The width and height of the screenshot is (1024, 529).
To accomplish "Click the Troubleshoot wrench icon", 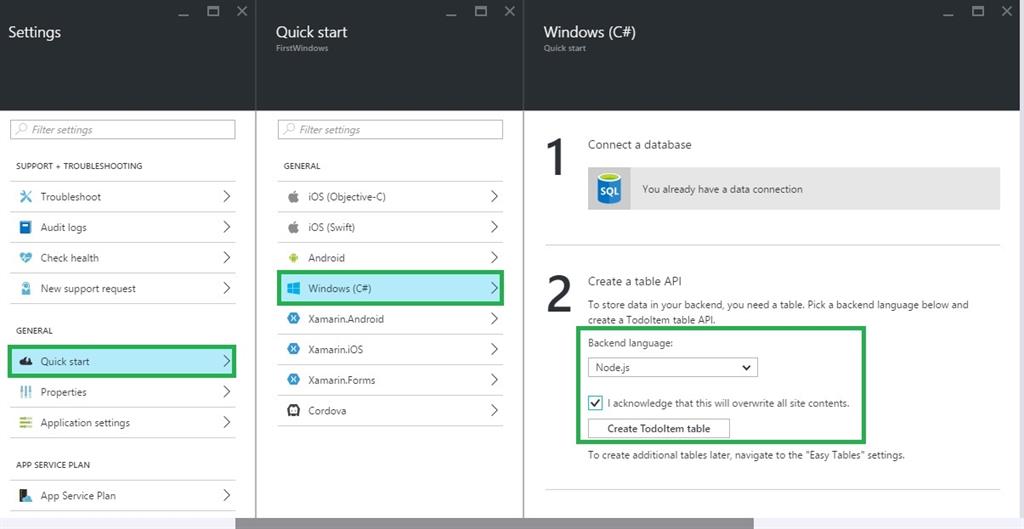I will click(26, 197).
